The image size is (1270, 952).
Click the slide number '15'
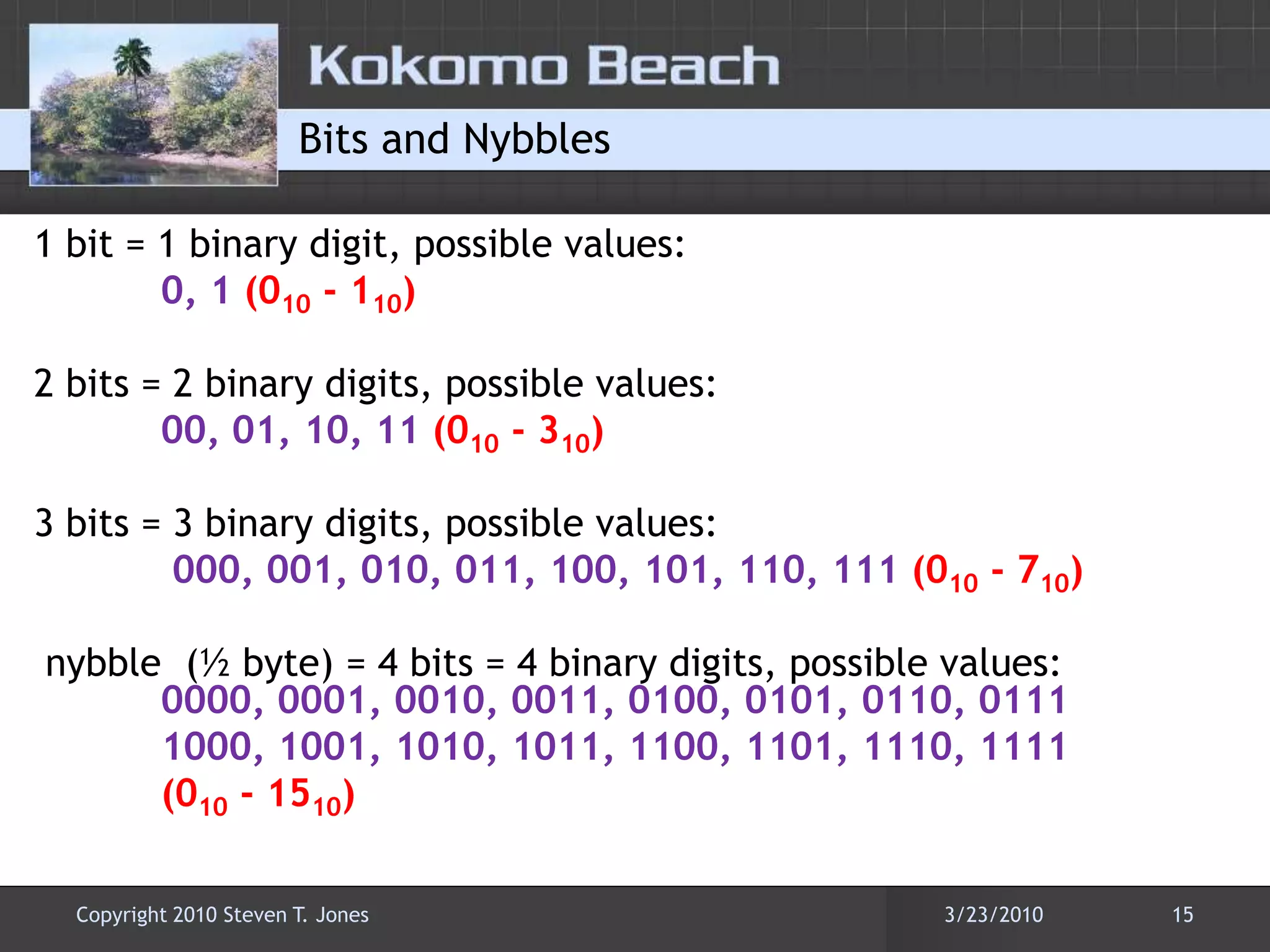(1183, 915)
